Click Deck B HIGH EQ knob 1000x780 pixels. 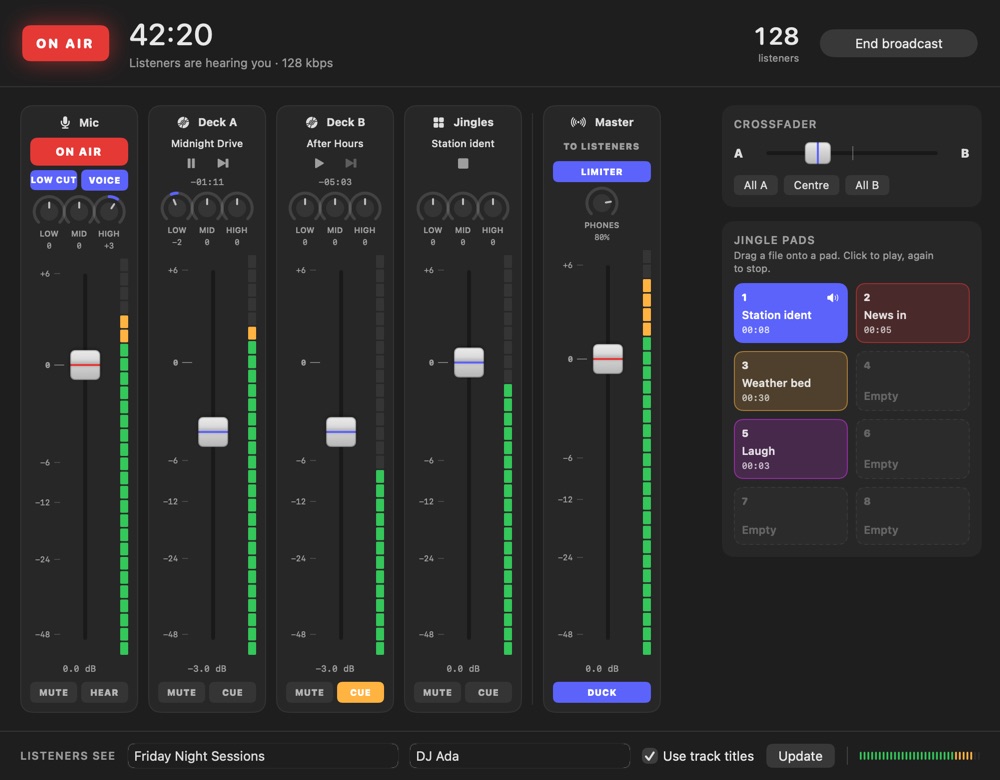tap(365, 207)
